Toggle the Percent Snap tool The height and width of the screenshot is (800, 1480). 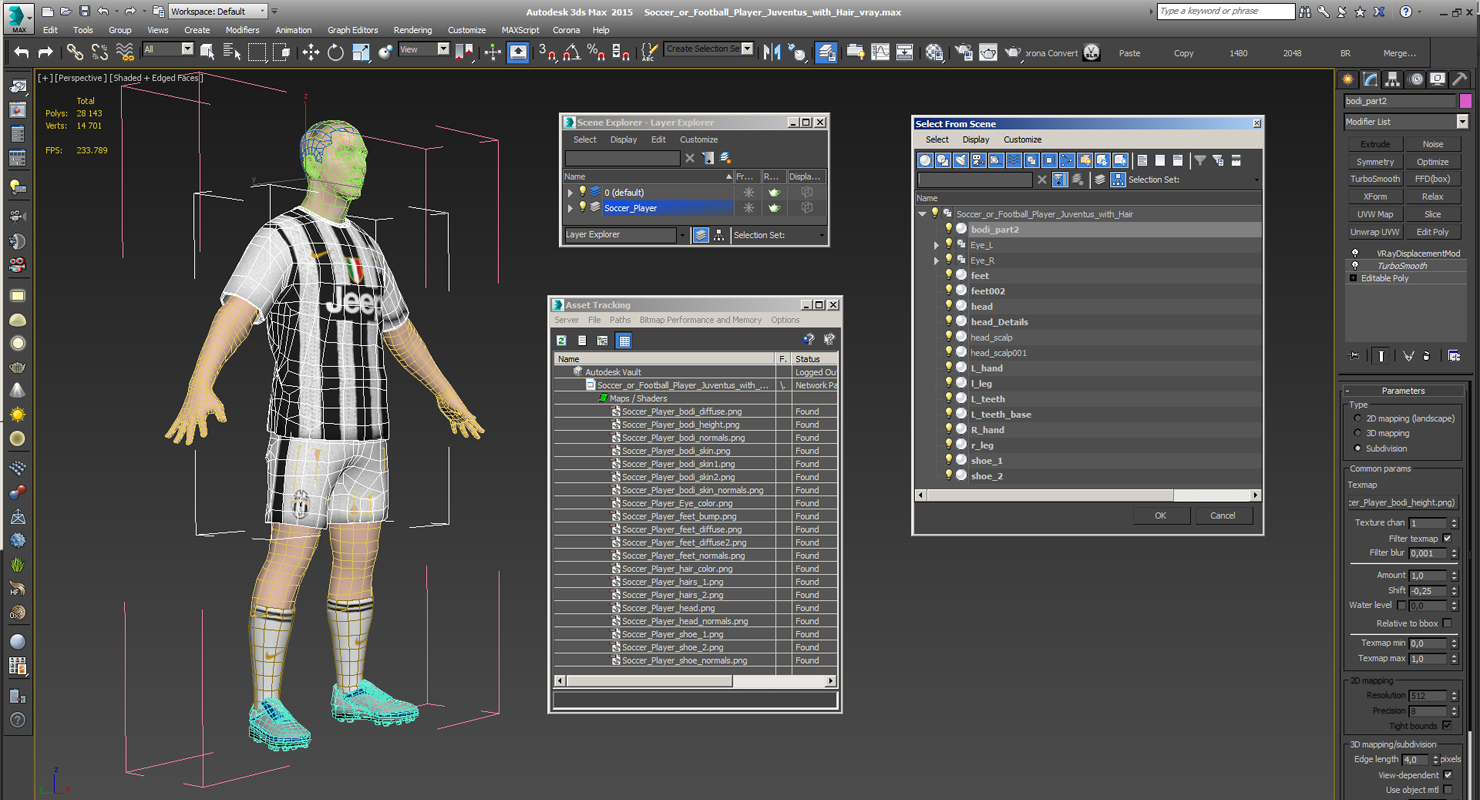click(596, 52)
